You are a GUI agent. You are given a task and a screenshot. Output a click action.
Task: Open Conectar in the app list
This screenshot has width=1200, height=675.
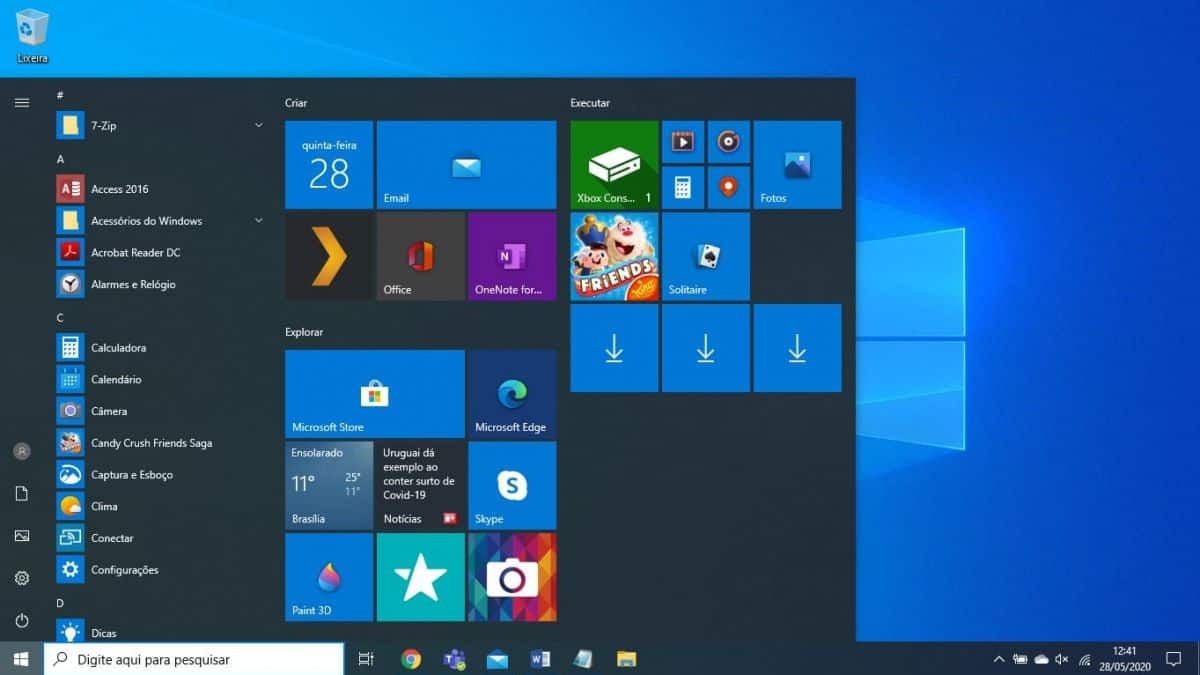pos(161,538)
